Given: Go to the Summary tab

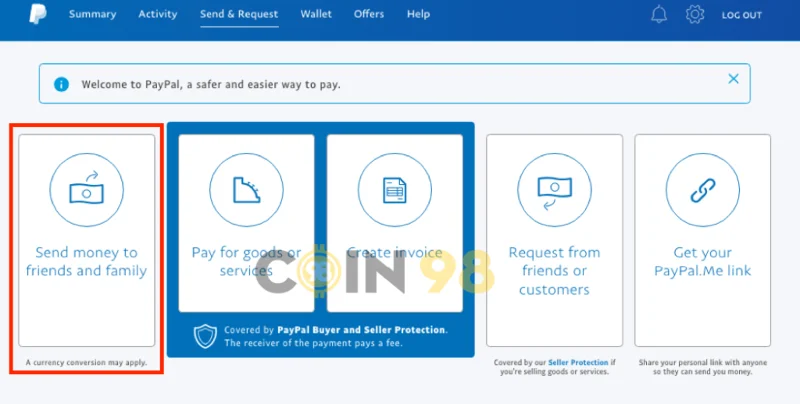Looking at the screenshot, I should pyautogui.click(x=92, y=14).
